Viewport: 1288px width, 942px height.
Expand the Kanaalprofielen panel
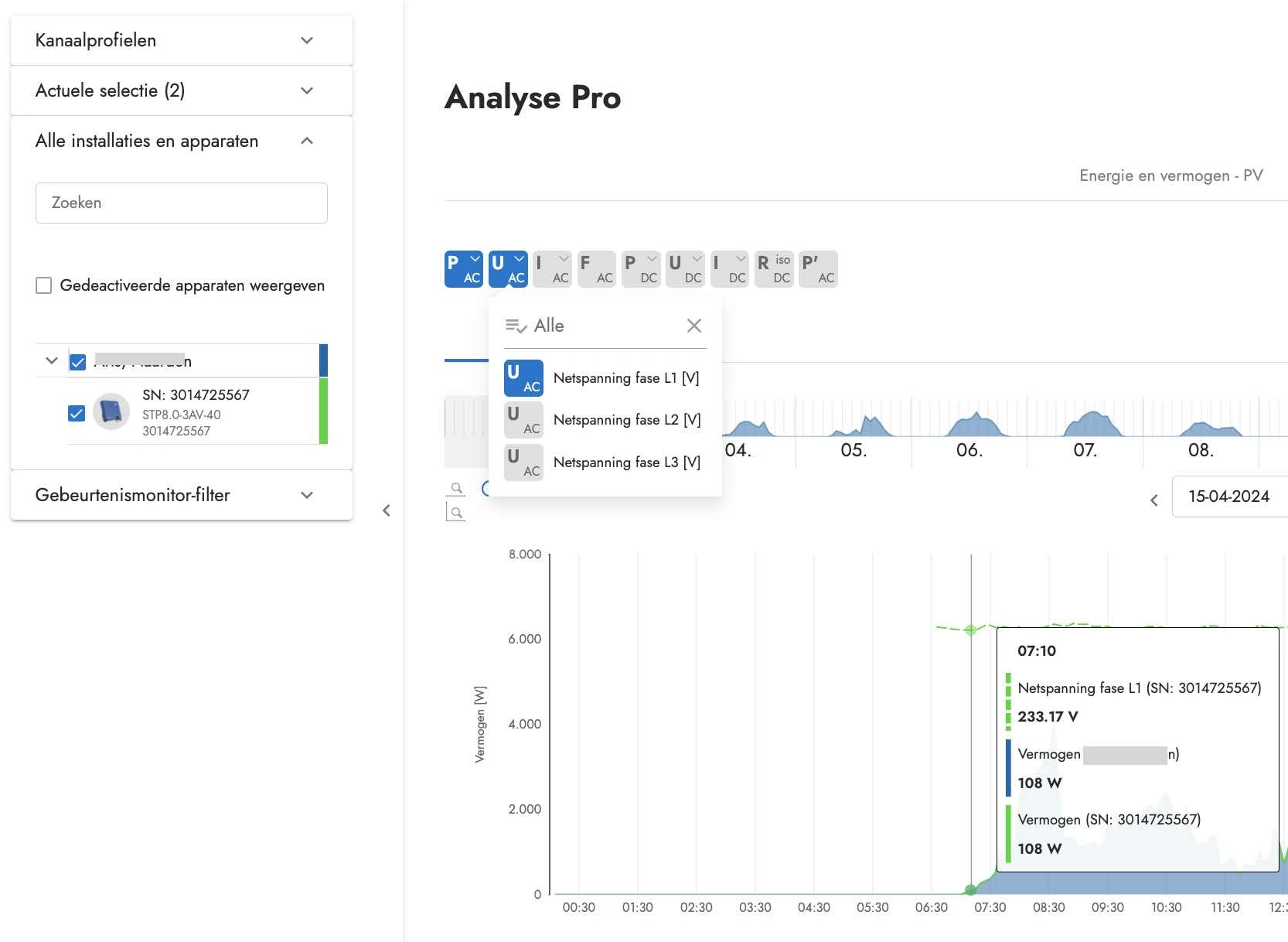[182, 40]
